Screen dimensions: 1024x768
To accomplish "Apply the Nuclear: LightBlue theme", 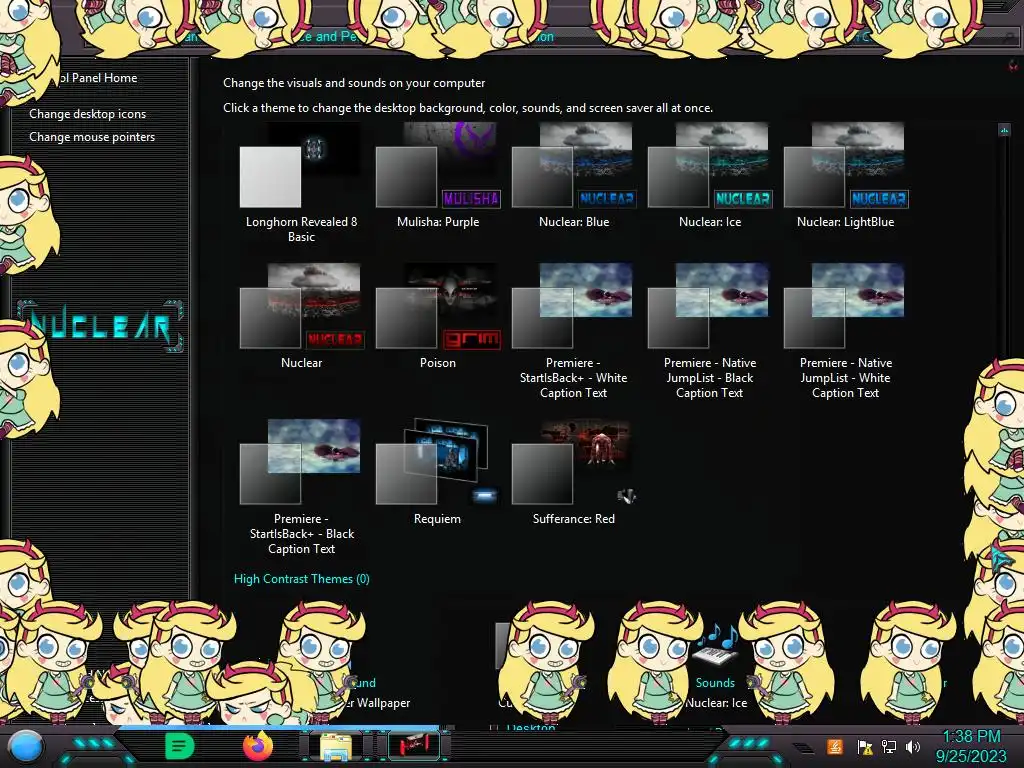I will 846,176.
